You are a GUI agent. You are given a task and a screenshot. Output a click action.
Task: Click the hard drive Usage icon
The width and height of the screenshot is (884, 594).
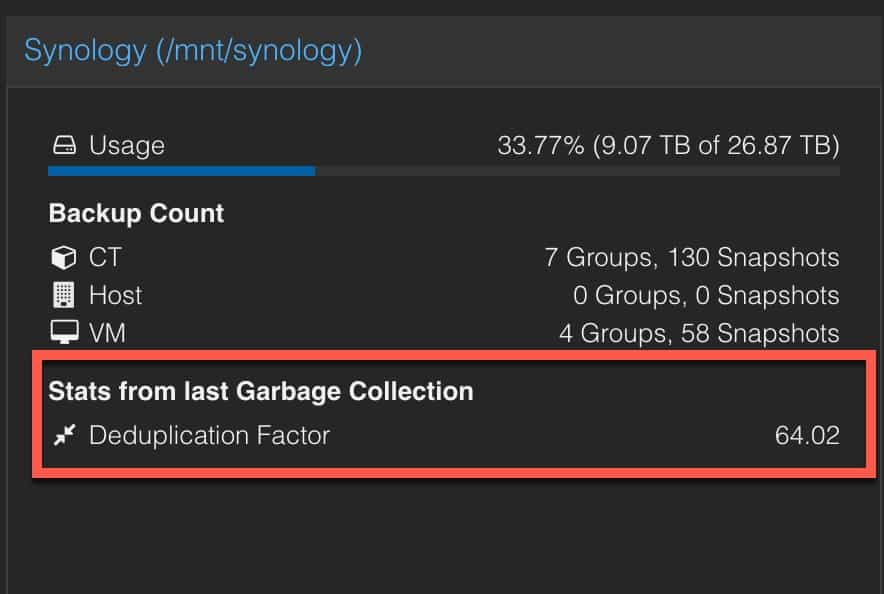click(64, 145)
